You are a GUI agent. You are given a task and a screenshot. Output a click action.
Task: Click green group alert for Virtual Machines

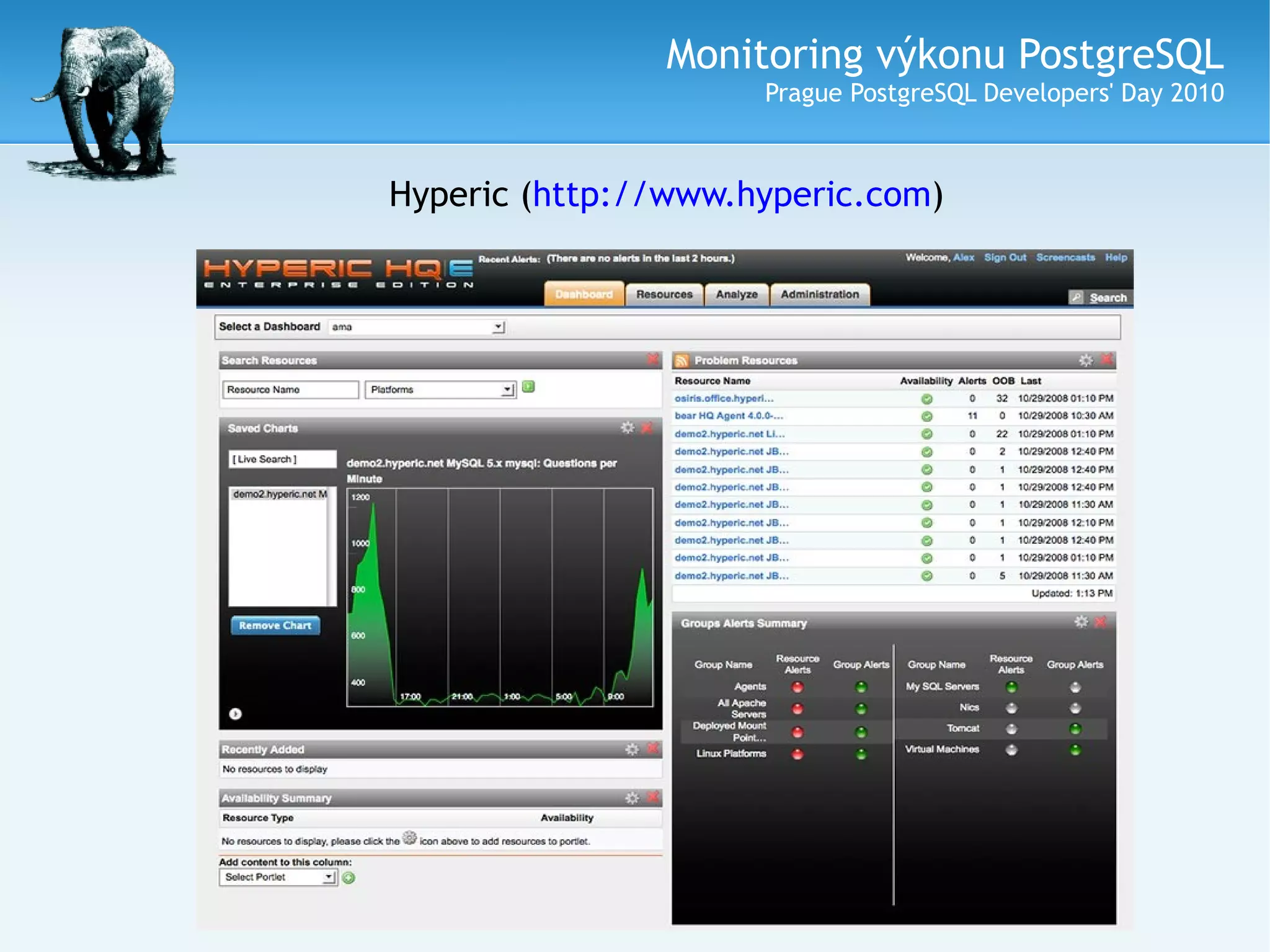click(1075, 750)
